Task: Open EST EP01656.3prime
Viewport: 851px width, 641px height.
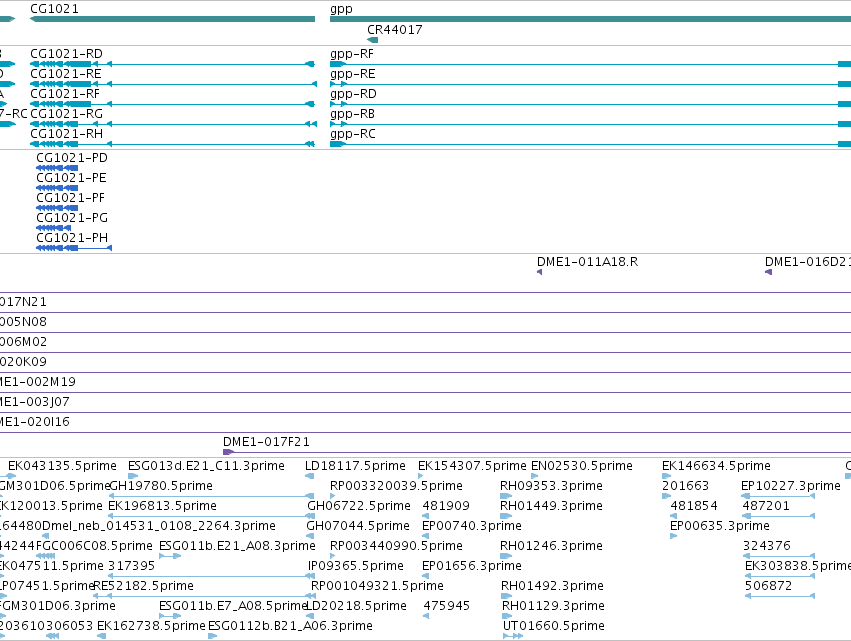Action: 472,566
